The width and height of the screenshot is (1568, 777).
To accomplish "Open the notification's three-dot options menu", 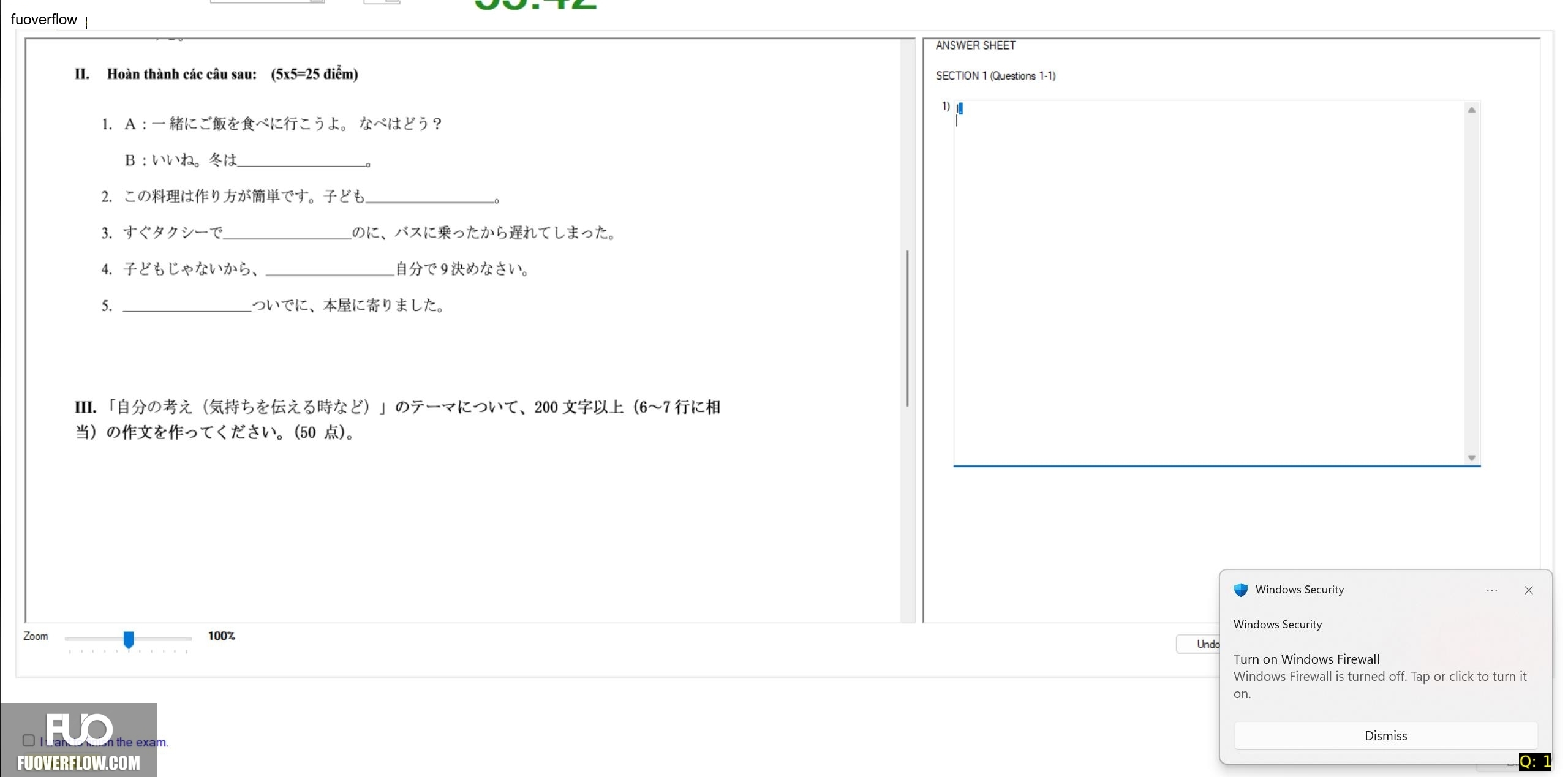I will 1492,590.
